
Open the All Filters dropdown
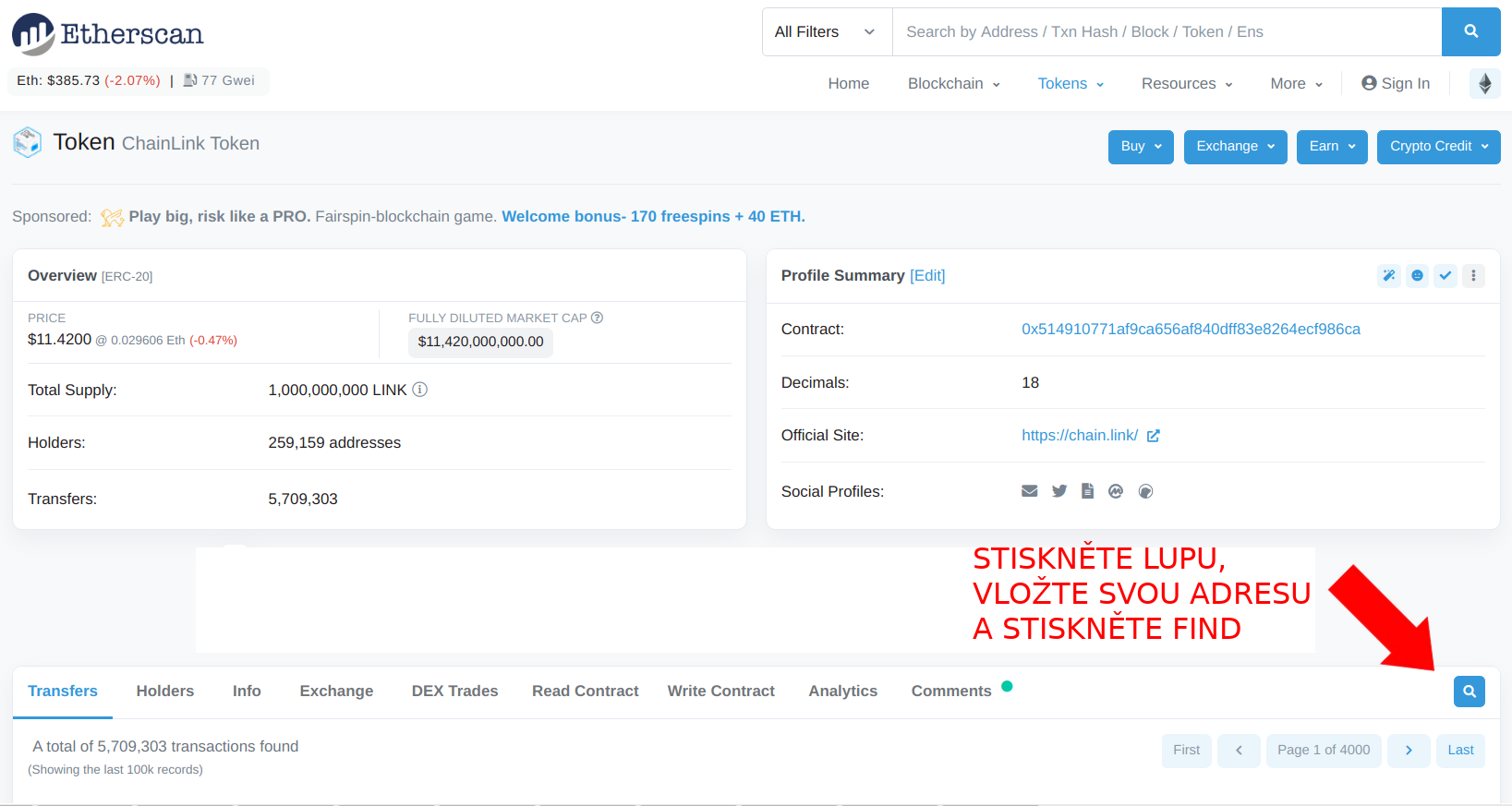pyautogui.click(x=826, y=31)
